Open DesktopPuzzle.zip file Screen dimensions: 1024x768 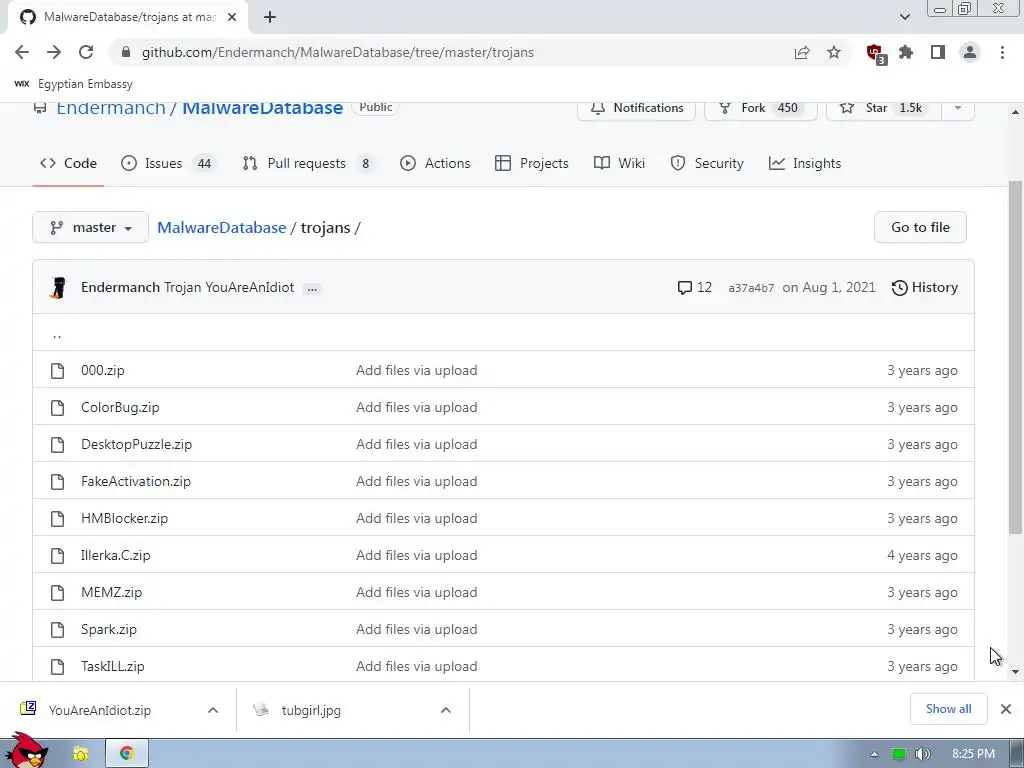tap(136, 445)
